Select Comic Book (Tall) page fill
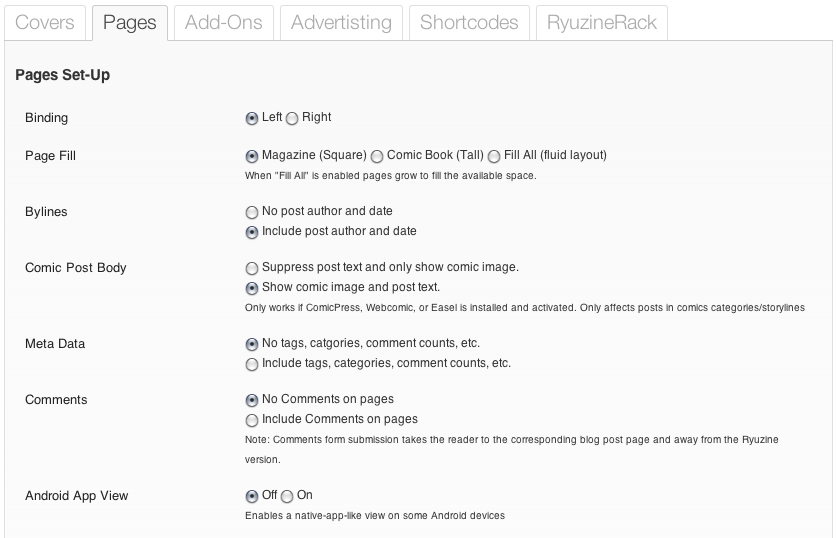837x538 pixels. pyautogui.click(x=377, y=156)
